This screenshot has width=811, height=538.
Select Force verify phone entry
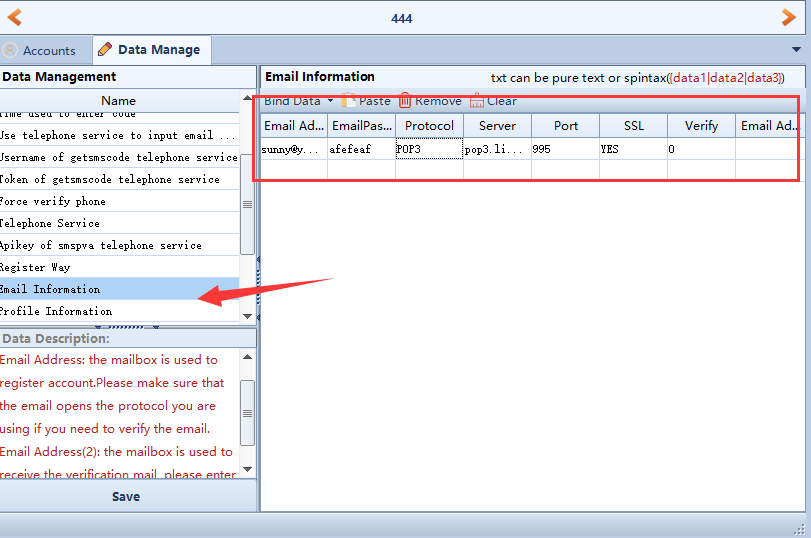52,201
